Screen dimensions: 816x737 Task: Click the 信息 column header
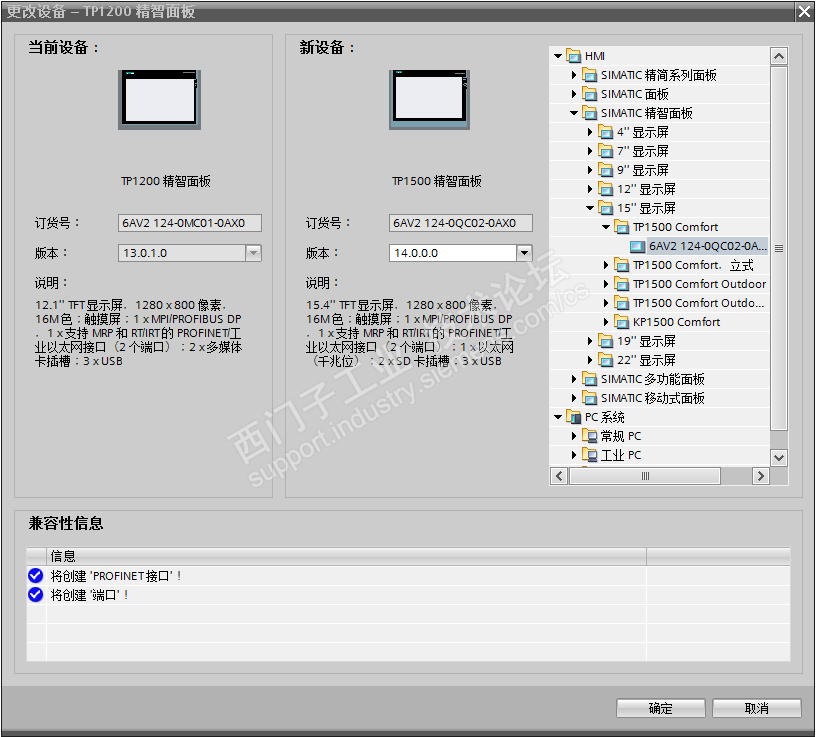point(346,556)
